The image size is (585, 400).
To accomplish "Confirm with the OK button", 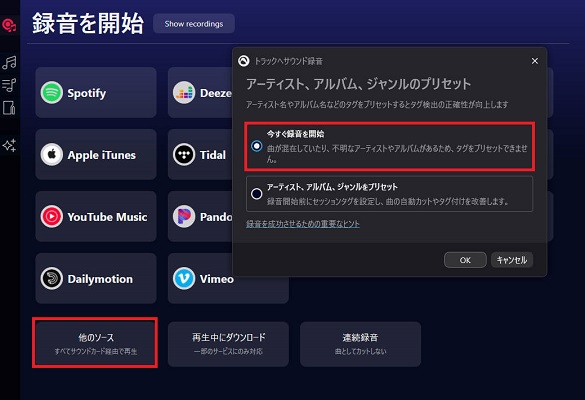I will click(x=465, y=260).
